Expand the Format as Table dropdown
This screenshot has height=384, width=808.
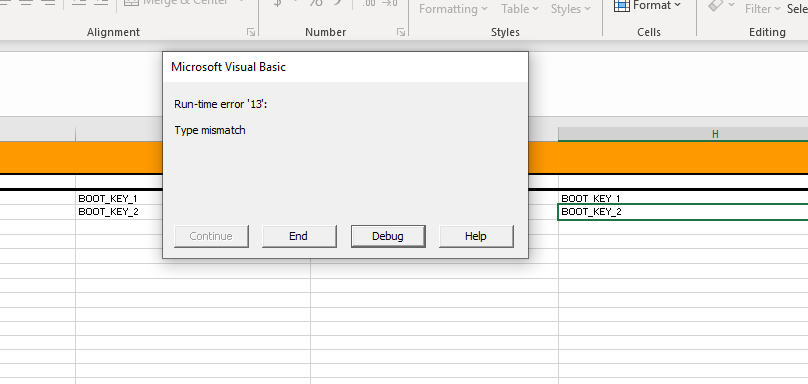click(519, 9)
